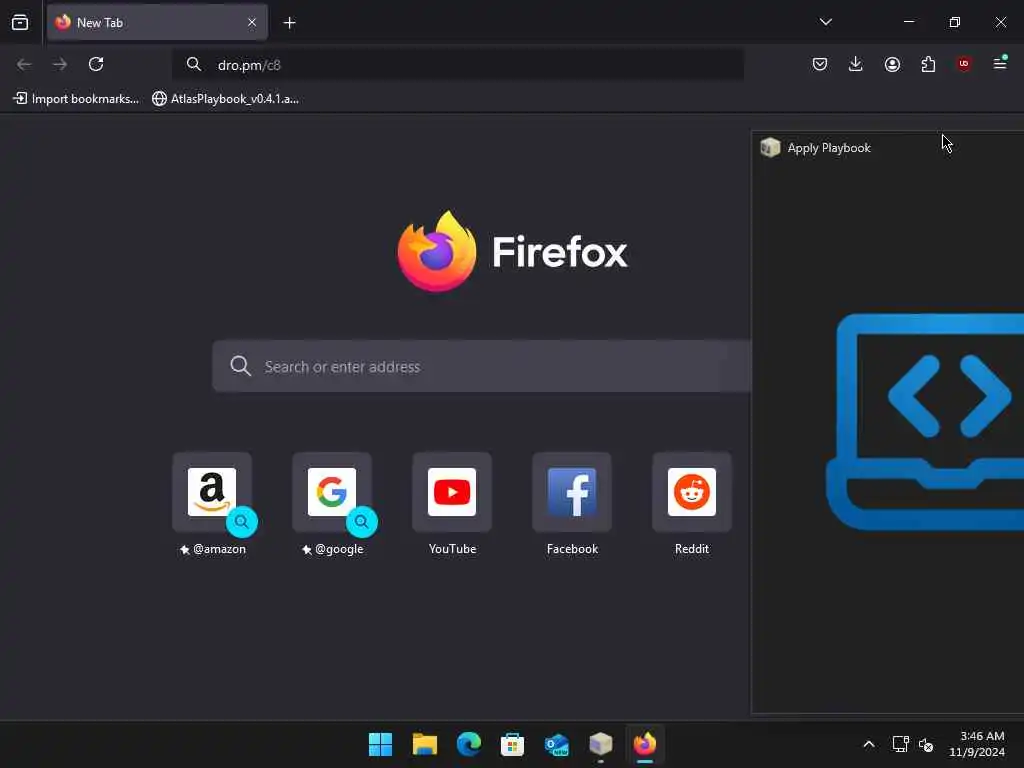
Task: Open the Firefox account icon
Action: coord(892,64)
